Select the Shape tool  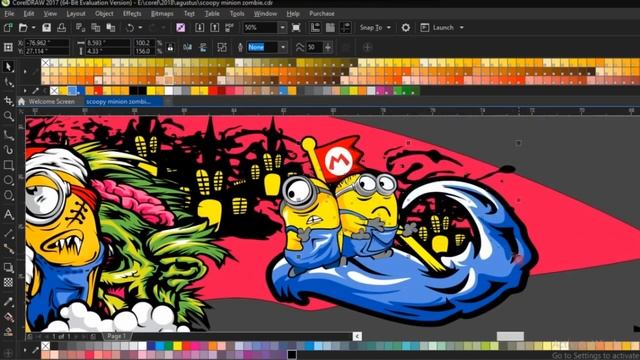[8, 83]
